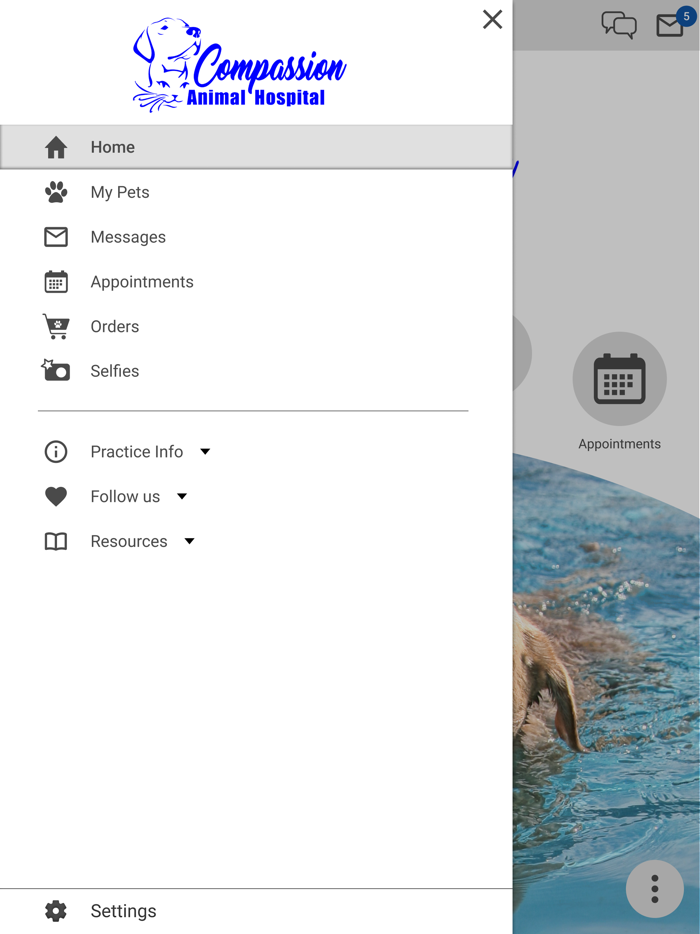Click the Resources label
Image resolution: width=700 pixels, height=934 pixels.
point(129,541)
